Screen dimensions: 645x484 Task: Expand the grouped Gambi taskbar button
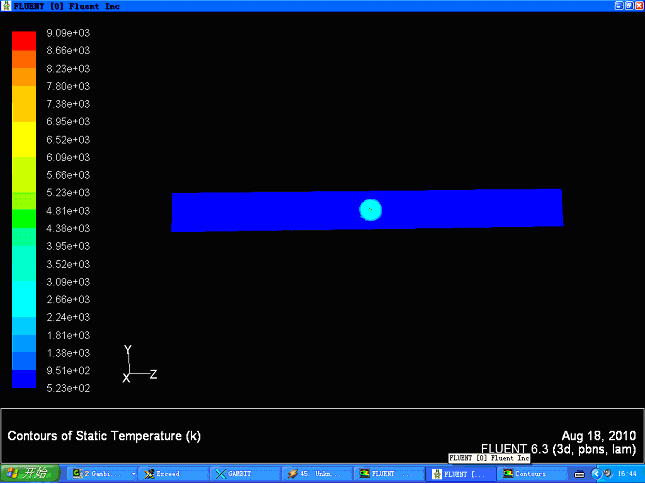(x=103, y=473)
